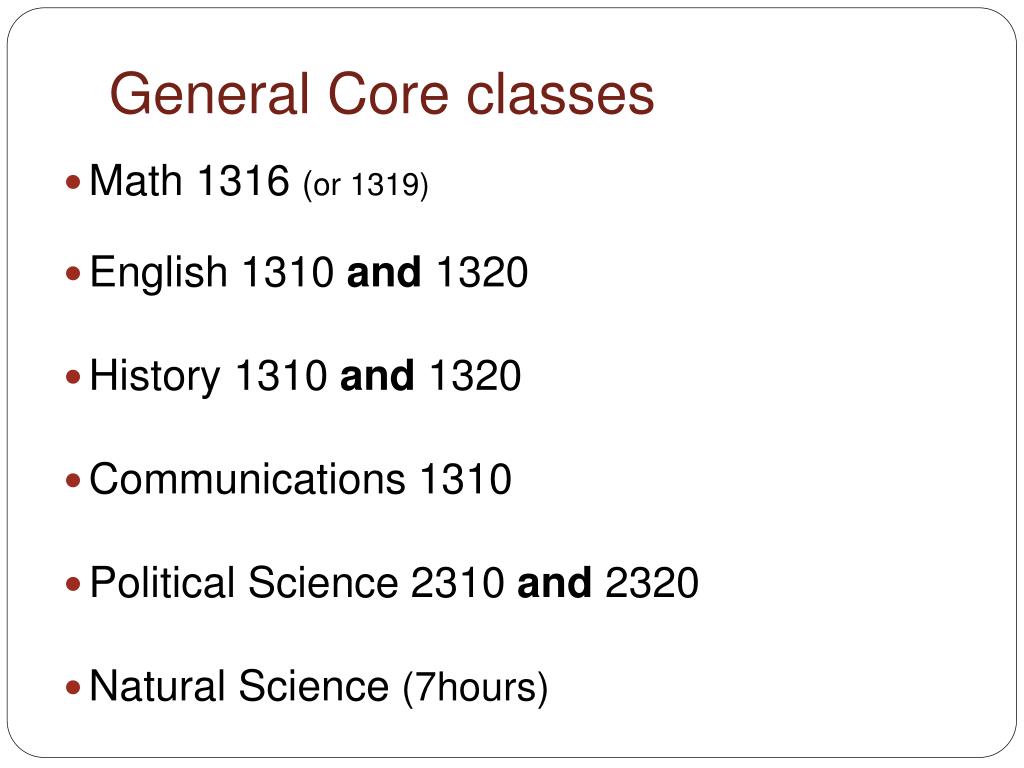Click the Communications 1310 line
1024x768 pixels.
click(300, 479)
